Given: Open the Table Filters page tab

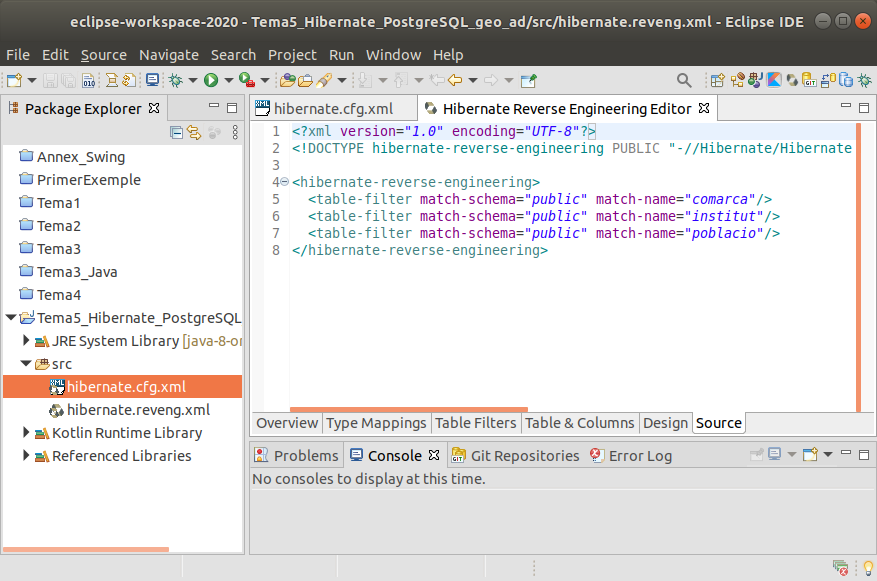Looking at the screenshot, I should click(475, 423).
